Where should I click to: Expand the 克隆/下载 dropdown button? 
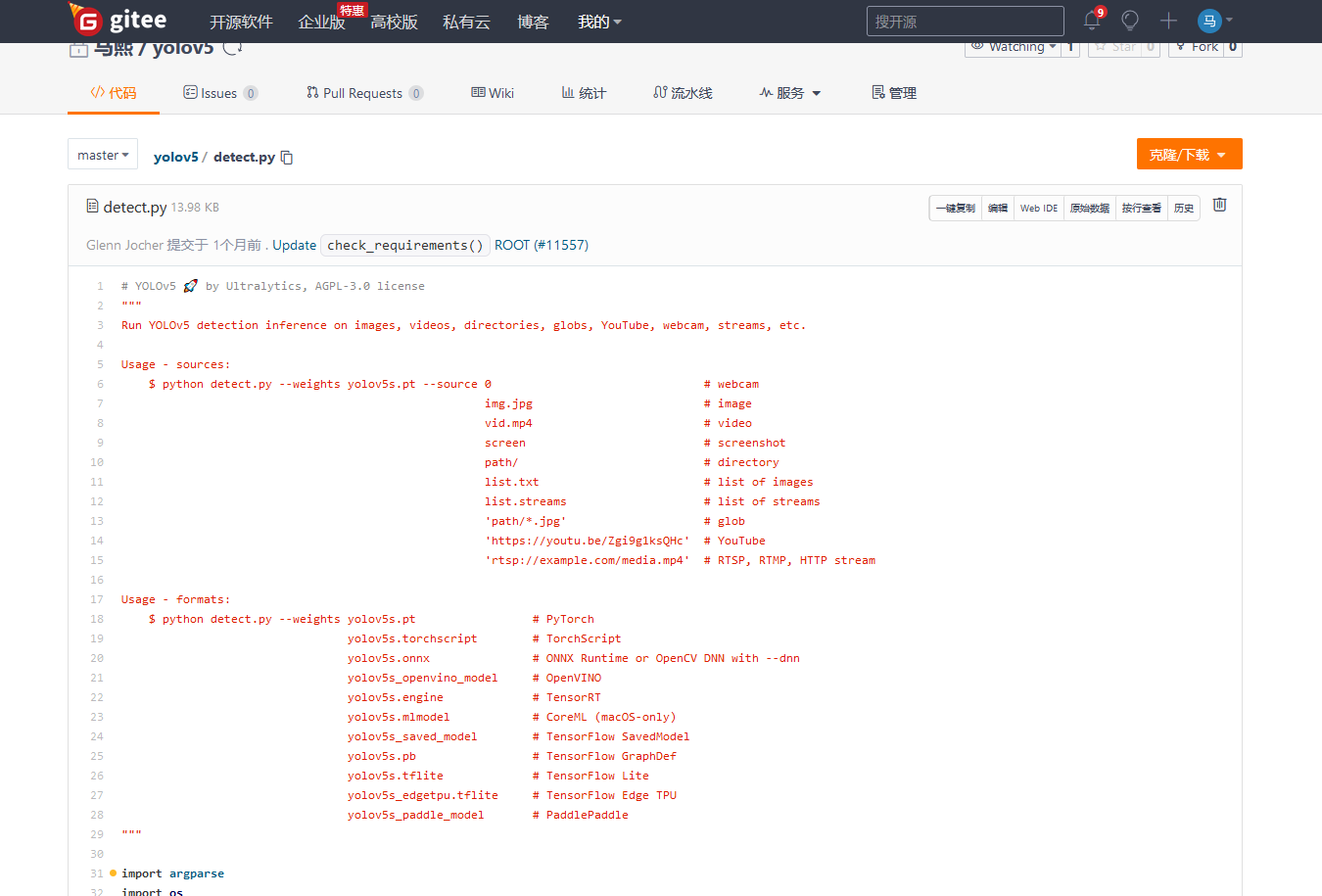point(1189,154)
